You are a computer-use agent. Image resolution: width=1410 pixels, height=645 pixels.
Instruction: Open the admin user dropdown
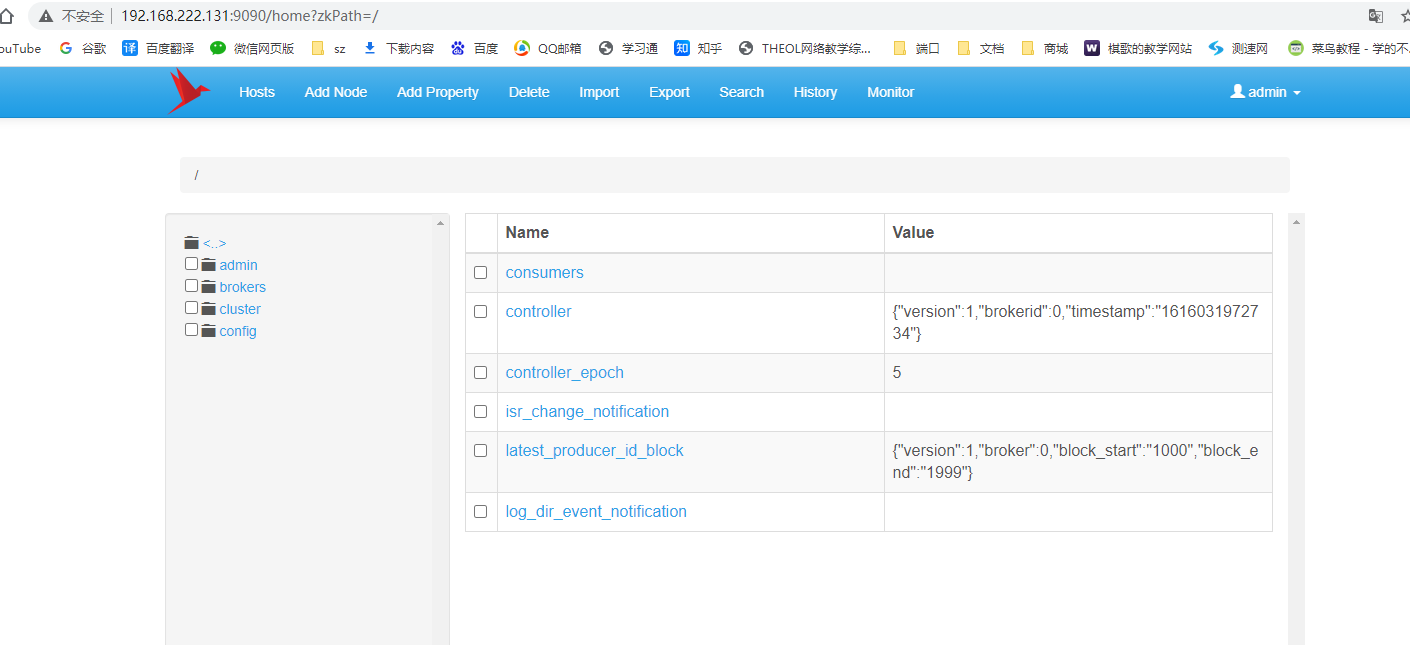click(x=1264, y=92)
